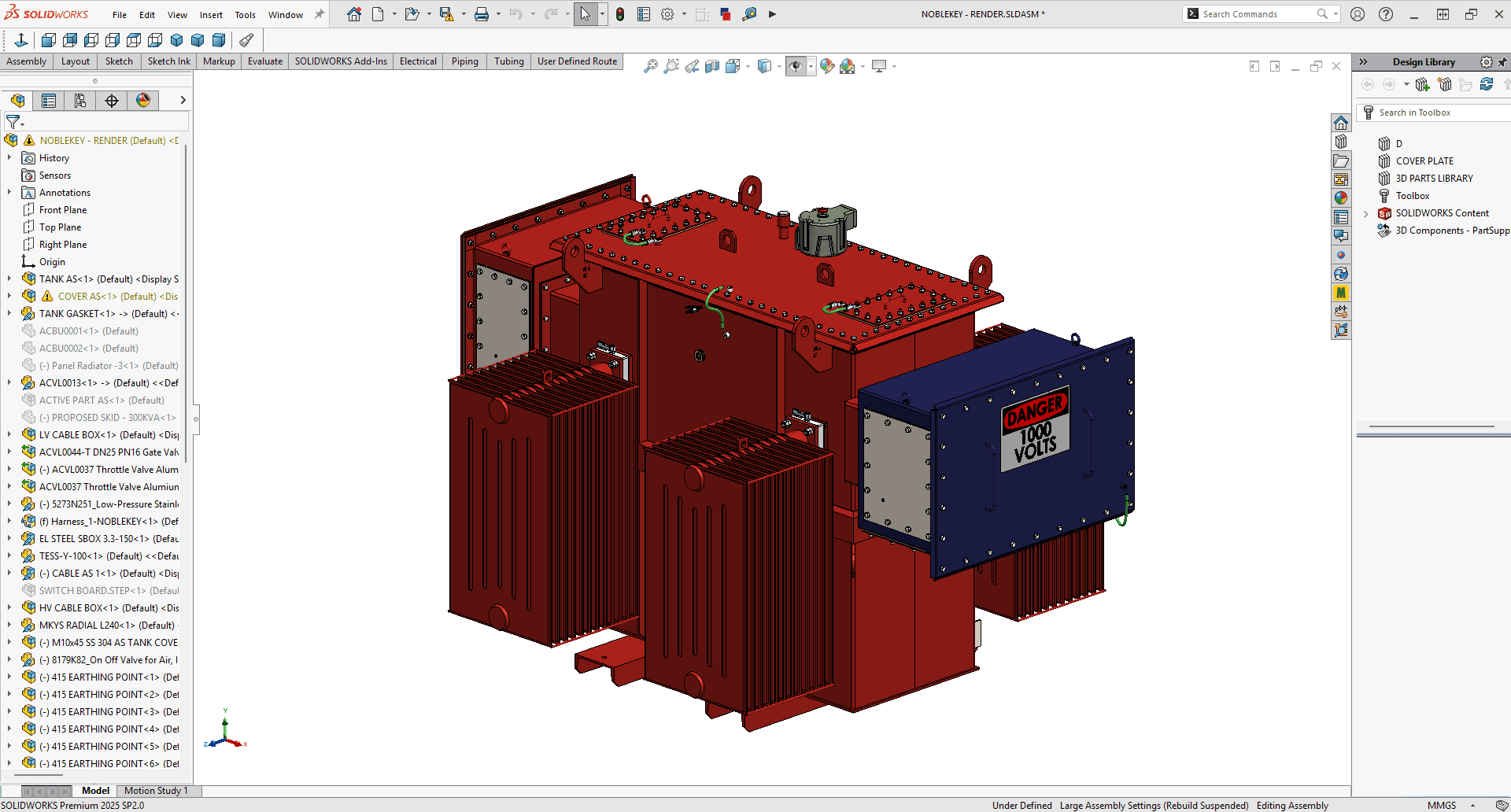This screenshot has width=1511, height=812.
Task: Activate the Section View tool
Action: (x=714, y=66)
